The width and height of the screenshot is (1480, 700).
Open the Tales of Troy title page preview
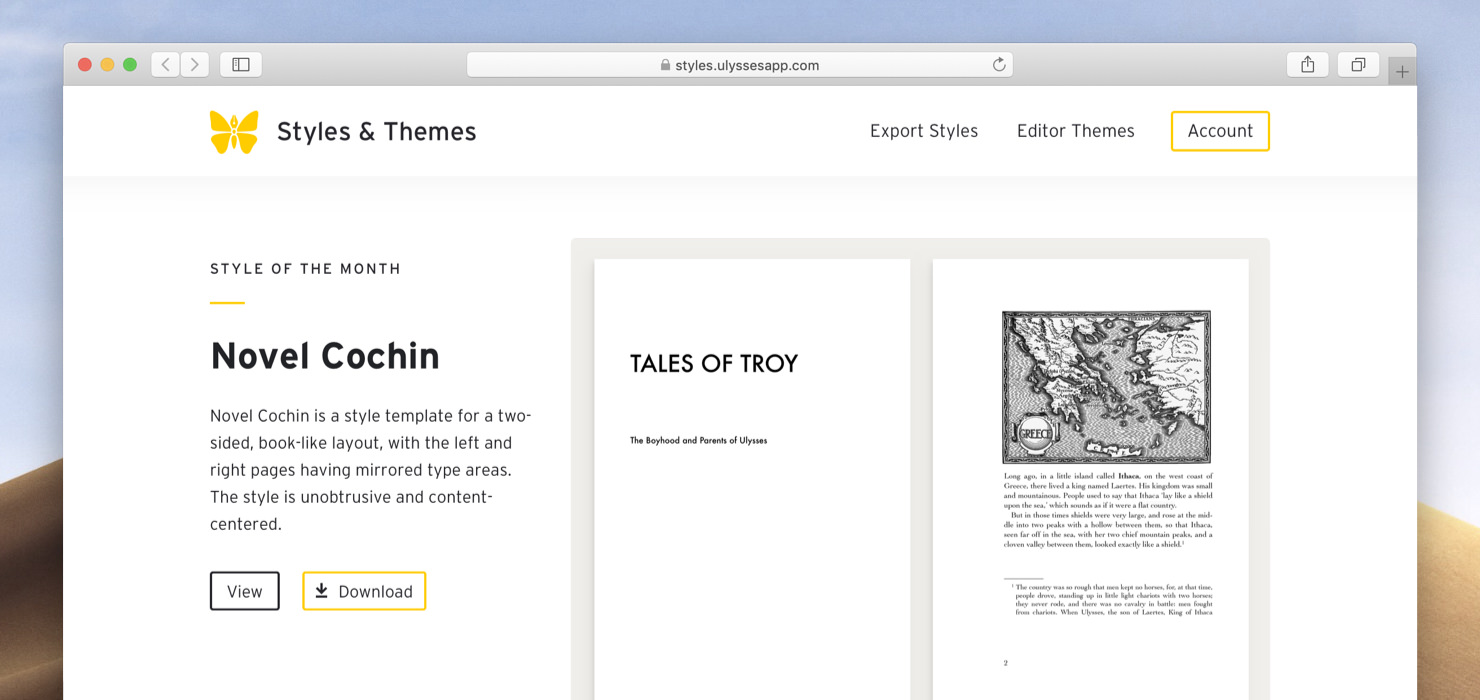coord(752,480)
